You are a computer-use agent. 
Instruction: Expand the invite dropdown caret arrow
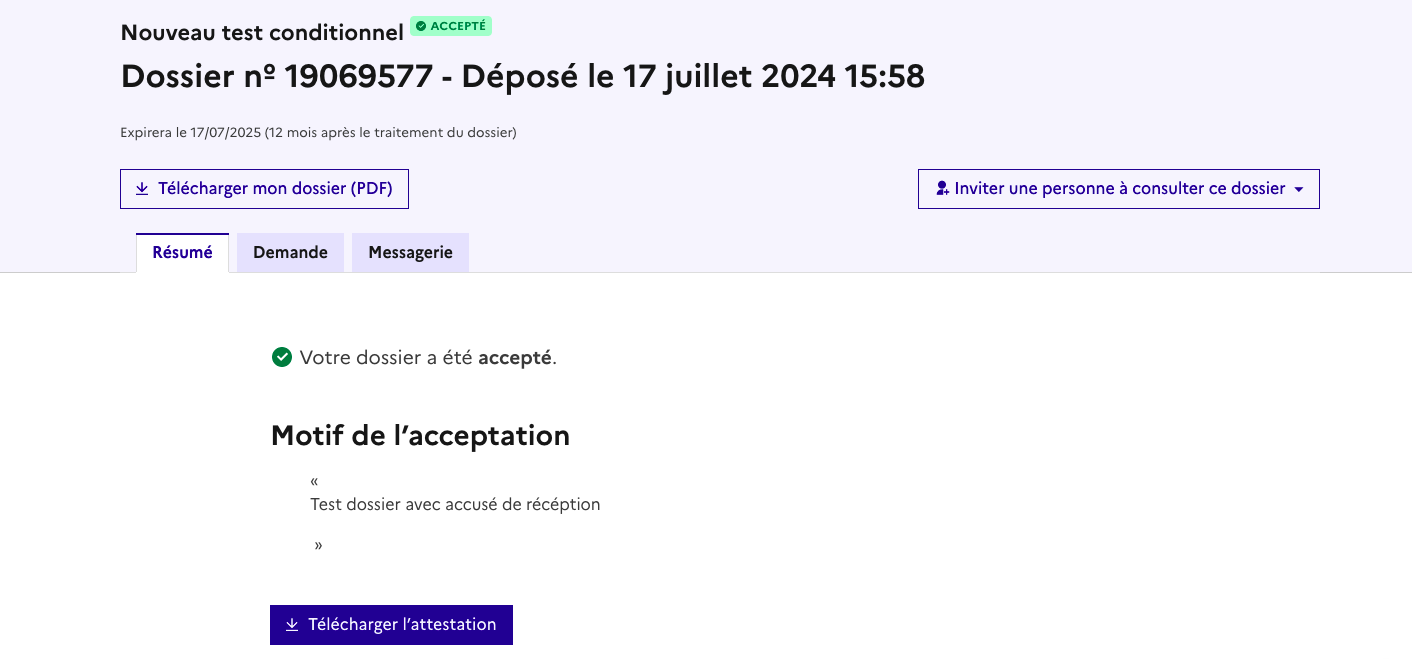pos(1299,189)
